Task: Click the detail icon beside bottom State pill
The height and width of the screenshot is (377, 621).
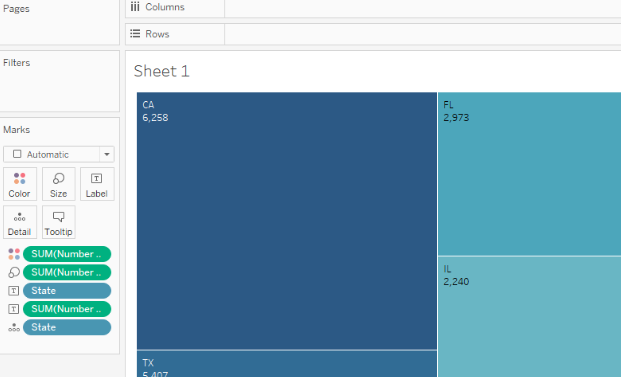Action: click(14, 327)
